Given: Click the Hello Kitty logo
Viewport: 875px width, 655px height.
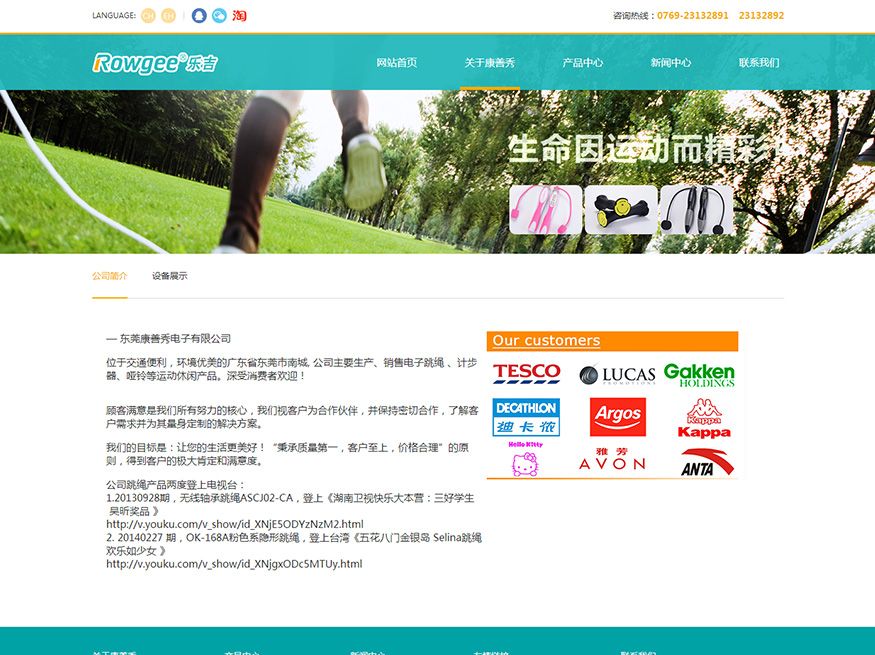Looking at the screenshot, I should pos(525,459).
